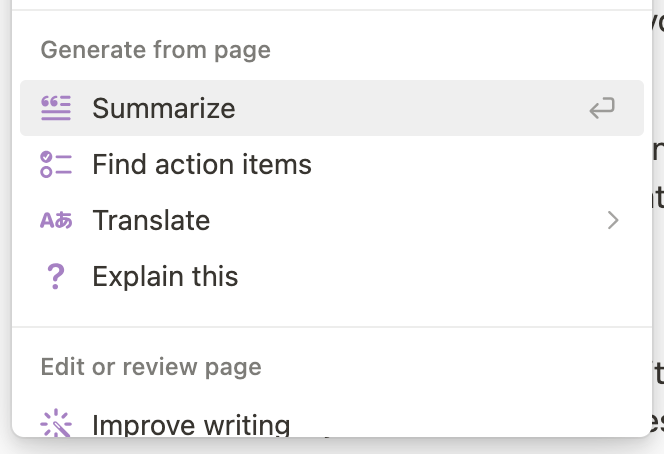
Task: Click the Edit or review page heading
Action: [x=151, y=367]
